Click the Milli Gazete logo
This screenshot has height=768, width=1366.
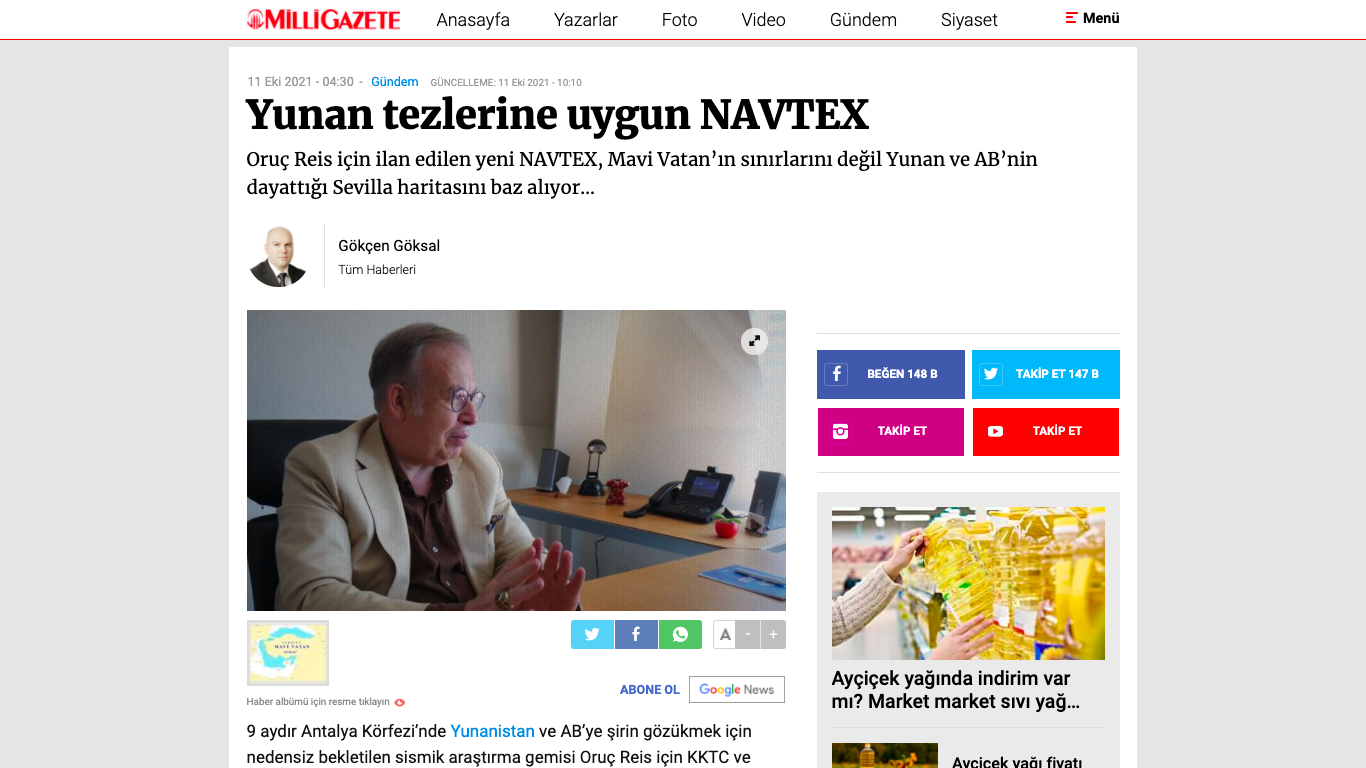(324, 19)
